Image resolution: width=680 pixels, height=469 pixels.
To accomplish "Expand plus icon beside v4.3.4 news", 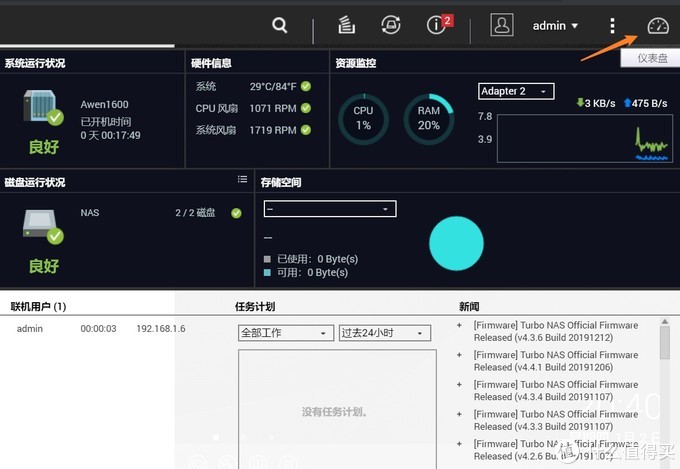I will point(459,384).
